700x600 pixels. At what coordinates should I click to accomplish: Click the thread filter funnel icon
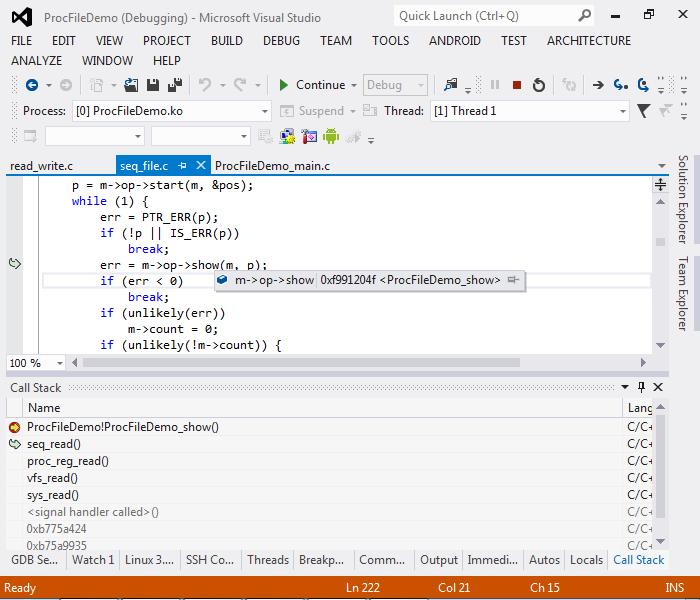(x=645, y=111)
